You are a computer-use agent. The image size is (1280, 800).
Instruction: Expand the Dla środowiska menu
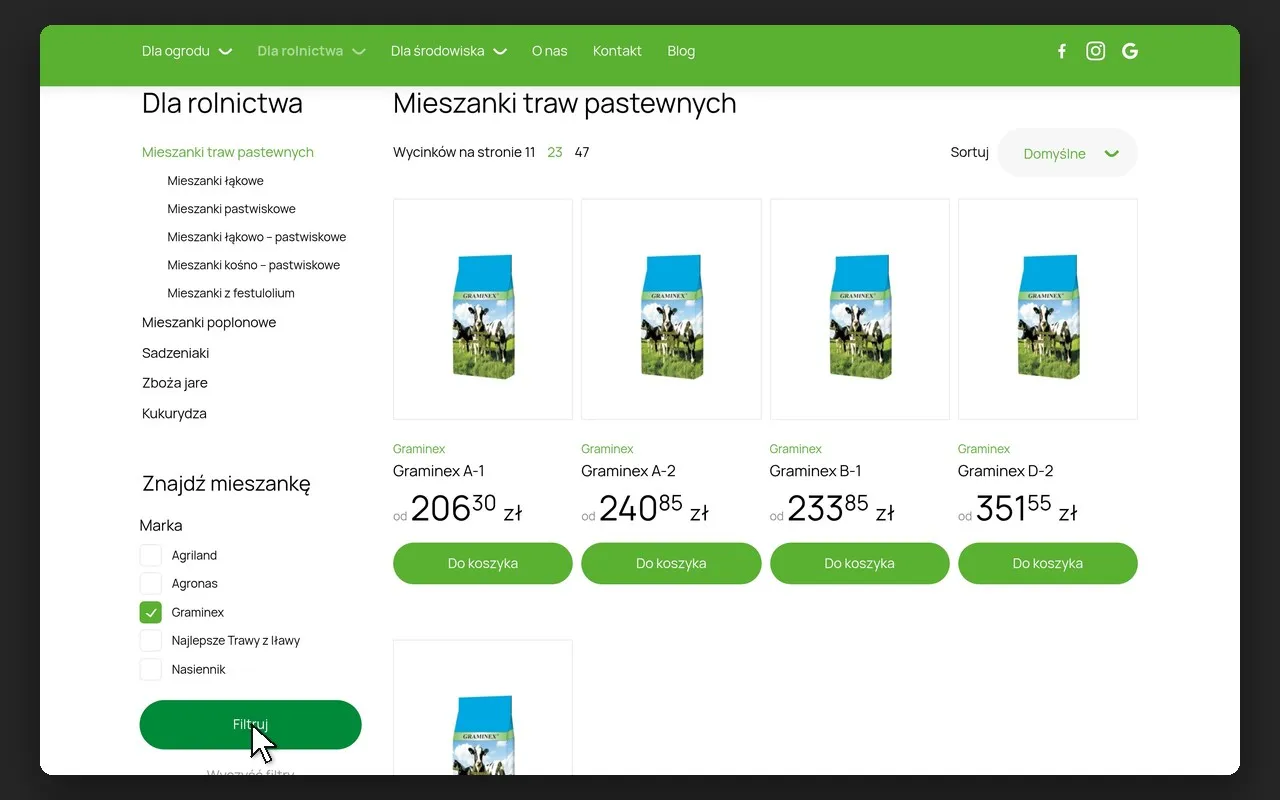449,51
